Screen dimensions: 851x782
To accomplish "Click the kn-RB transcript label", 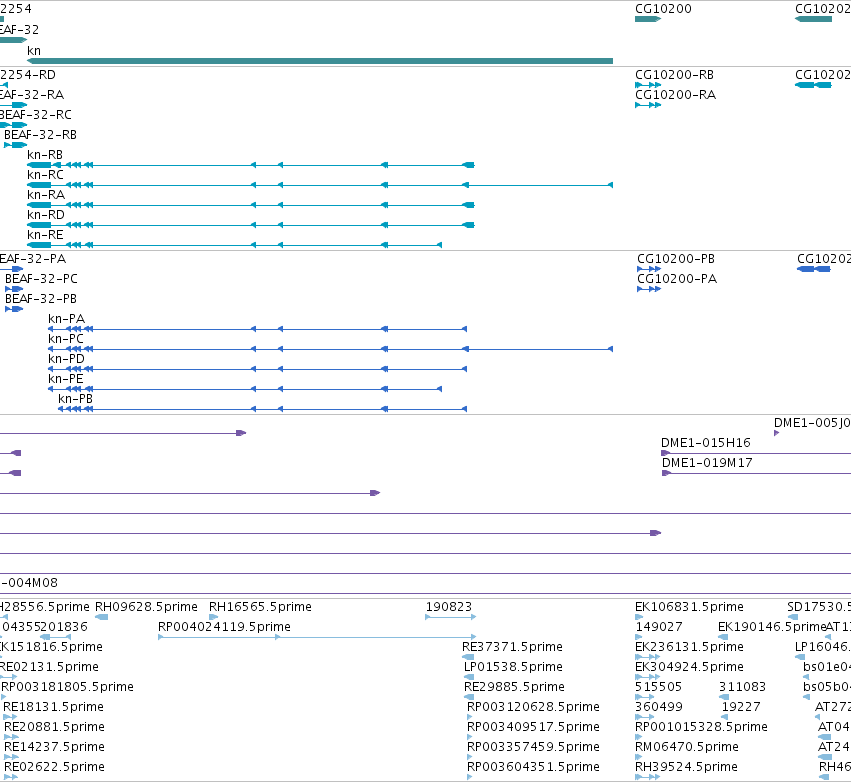I will pyautogui.click(x=45, y=155).
